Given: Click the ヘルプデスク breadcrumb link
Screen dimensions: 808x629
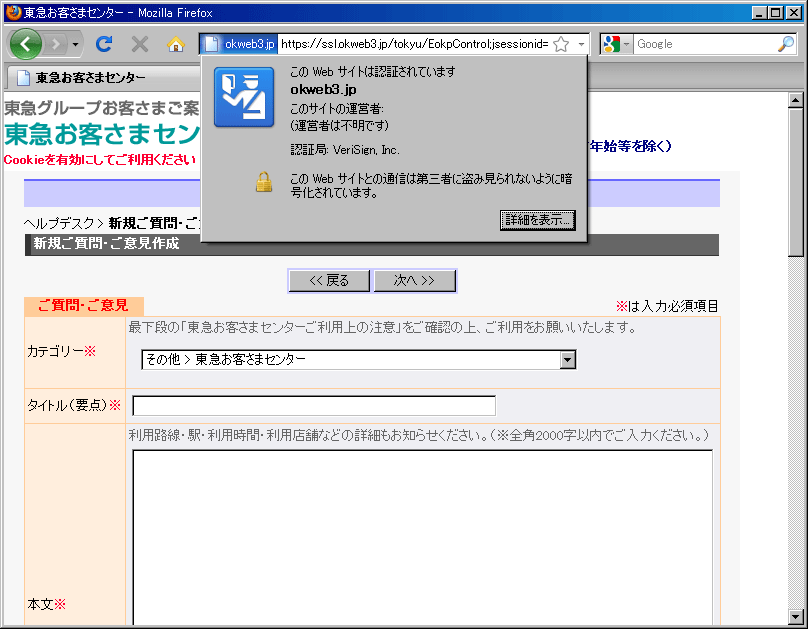Looking at the screenshot, I should [x=59, y=223].
